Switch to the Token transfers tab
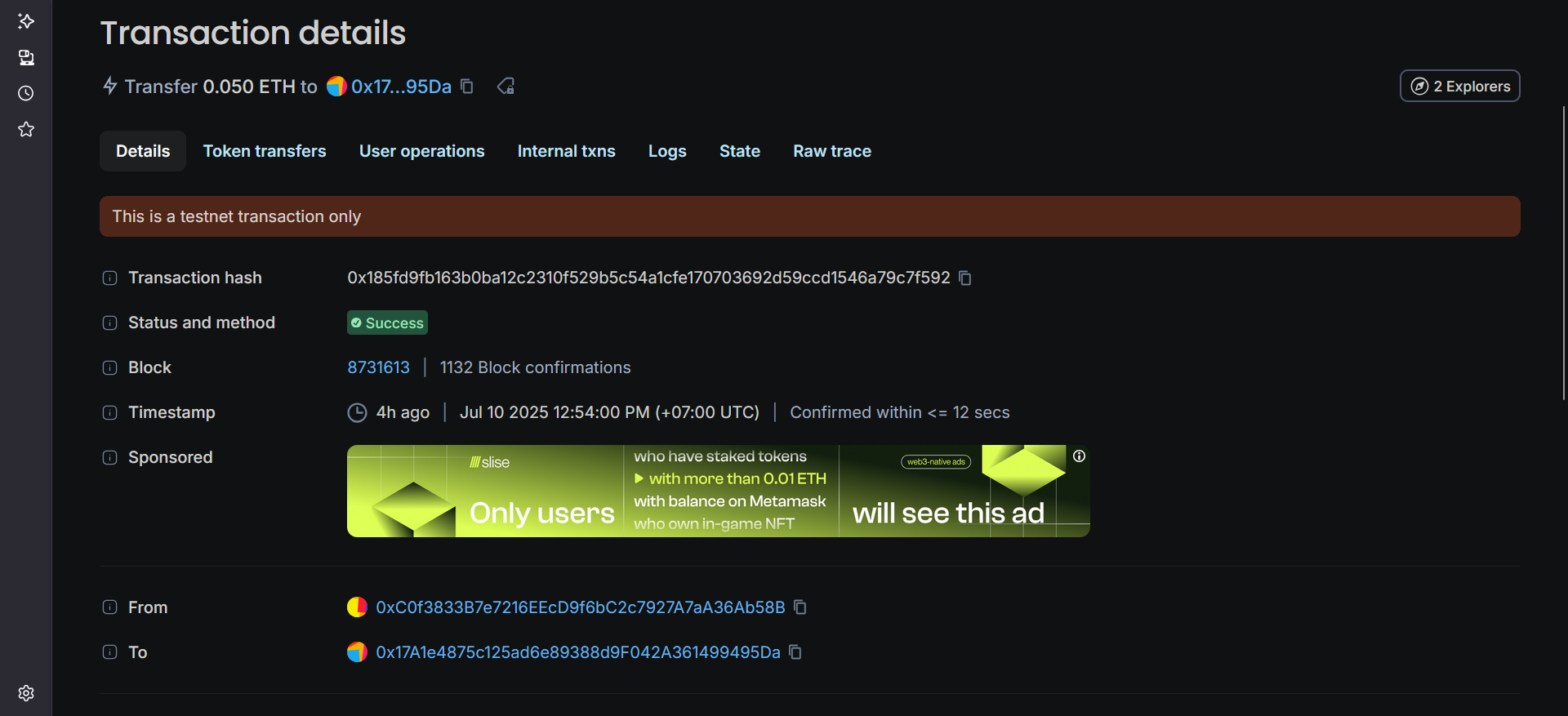 (265, 151)
